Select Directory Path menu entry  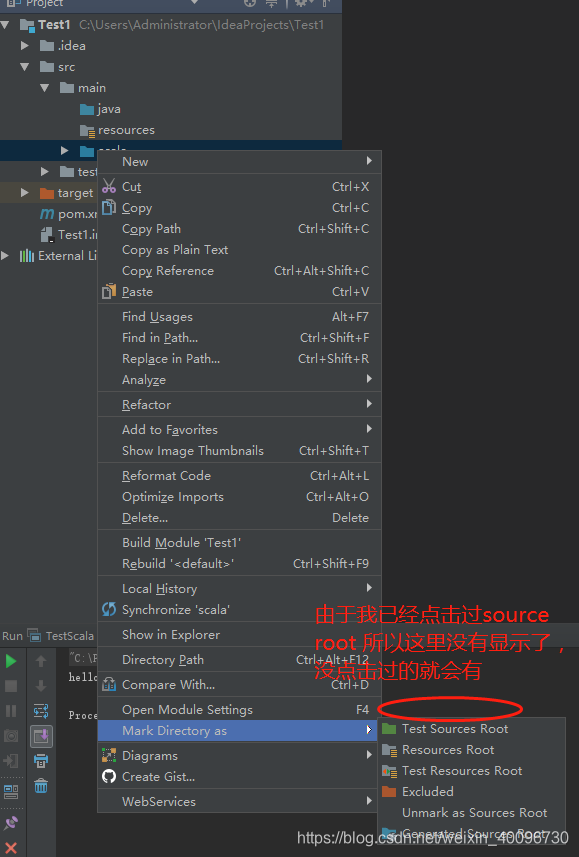coord(239,660)
